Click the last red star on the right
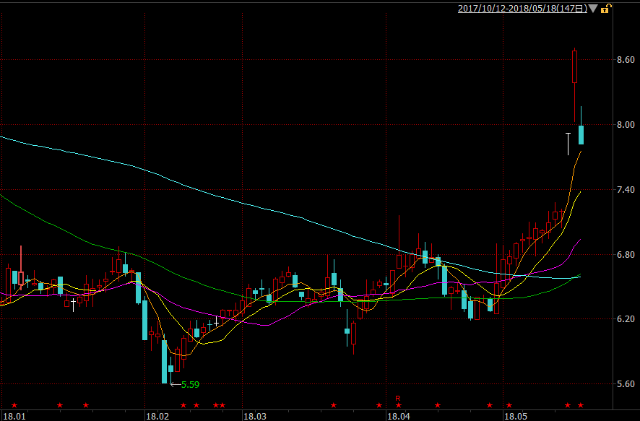 pyautogui.click(x=580, y=405)
